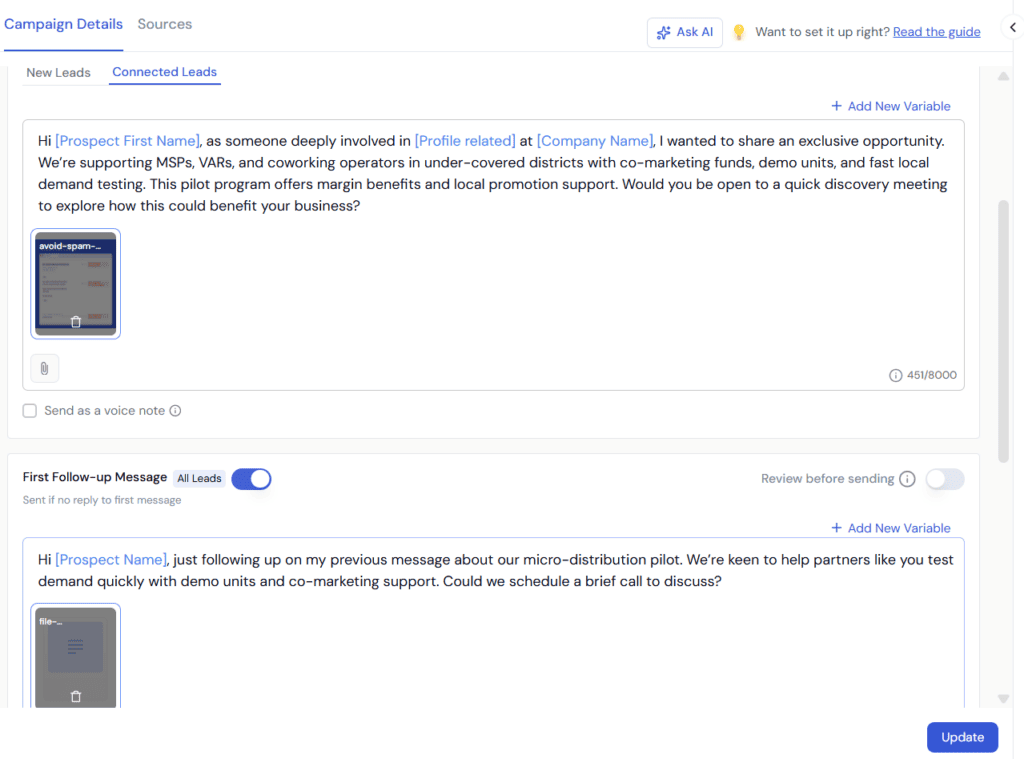The width and height of the screenshot is (1024, 759).
Task: Open the avoid-spam attachment thumbnail
Action: (x=76, y=283)
